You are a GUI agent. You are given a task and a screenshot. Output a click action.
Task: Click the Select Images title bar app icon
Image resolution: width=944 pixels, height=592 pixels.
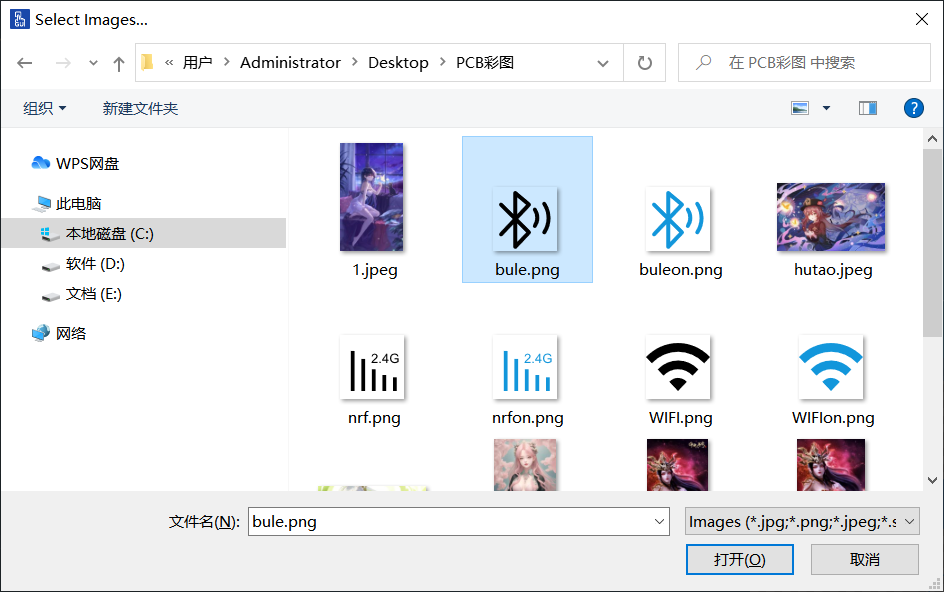19,19
